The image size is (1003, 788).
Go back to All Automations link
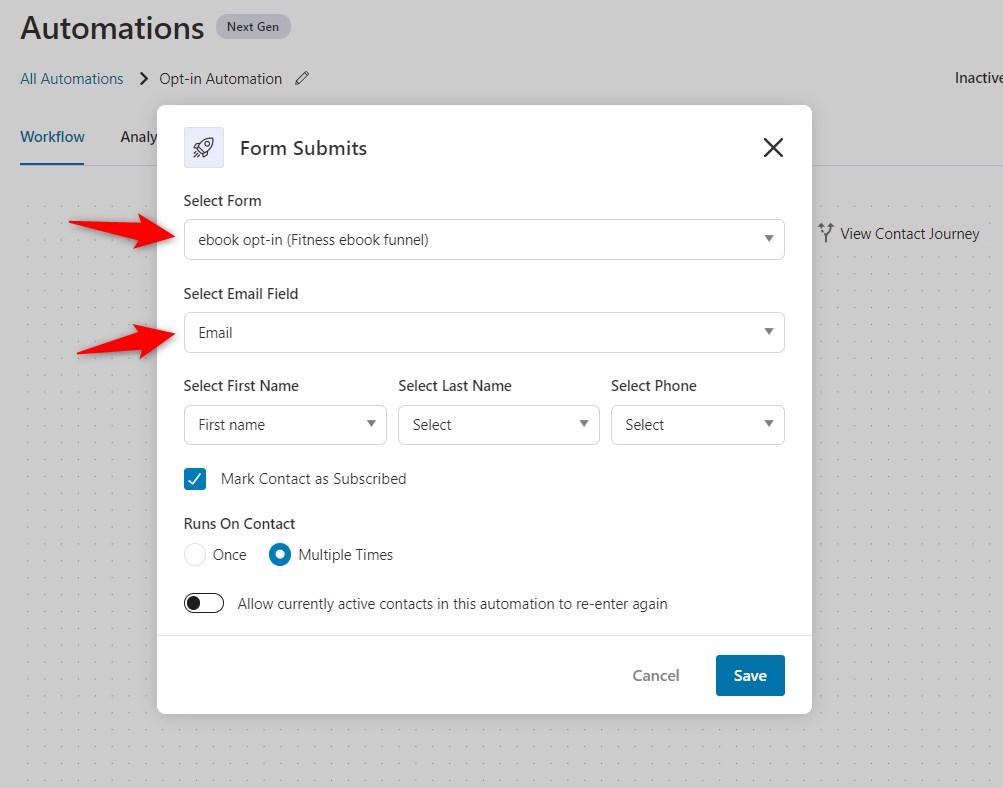[72, 79]
